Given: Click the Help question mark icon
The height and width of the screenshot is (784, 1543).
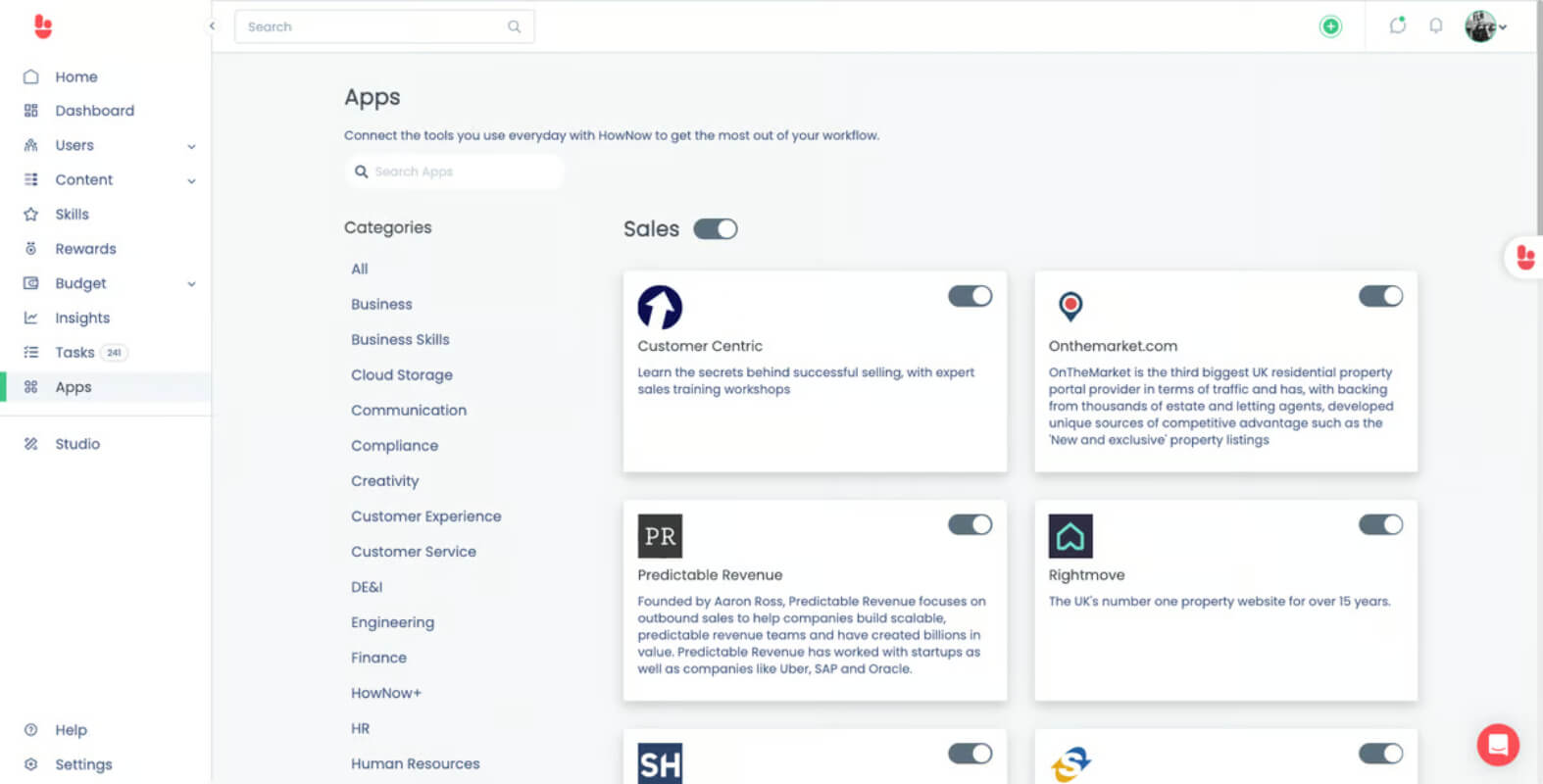Looking at the screenshot, I should click(31, 730).
